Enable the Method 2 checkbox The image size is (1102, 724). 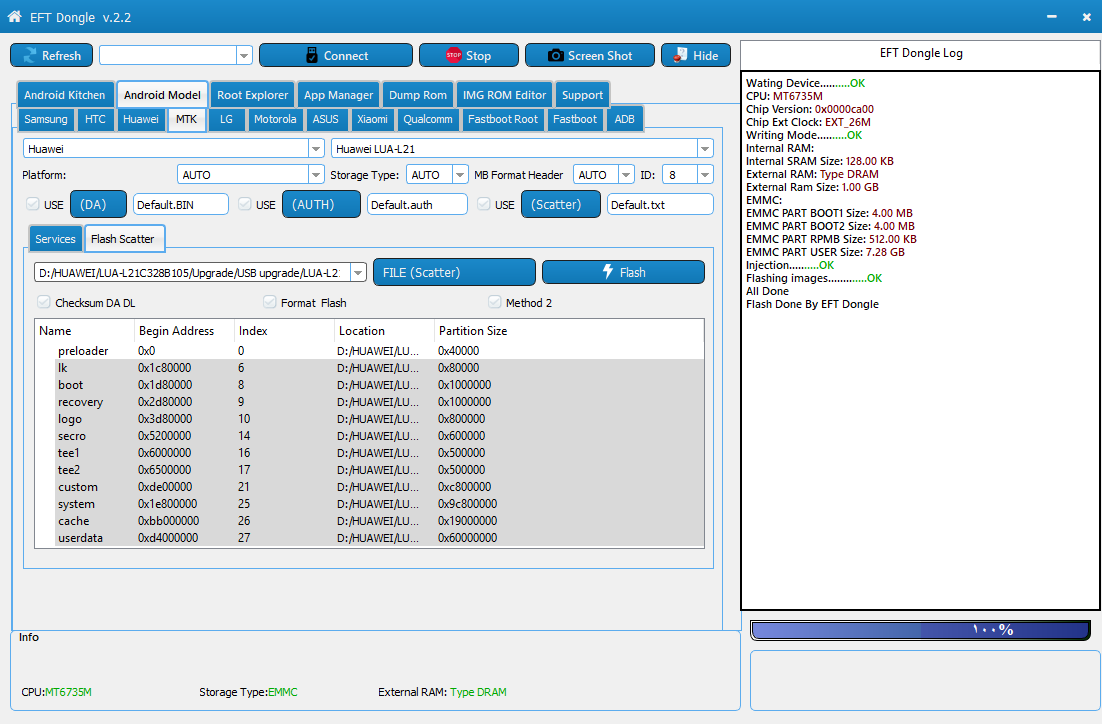pos(495,302)
